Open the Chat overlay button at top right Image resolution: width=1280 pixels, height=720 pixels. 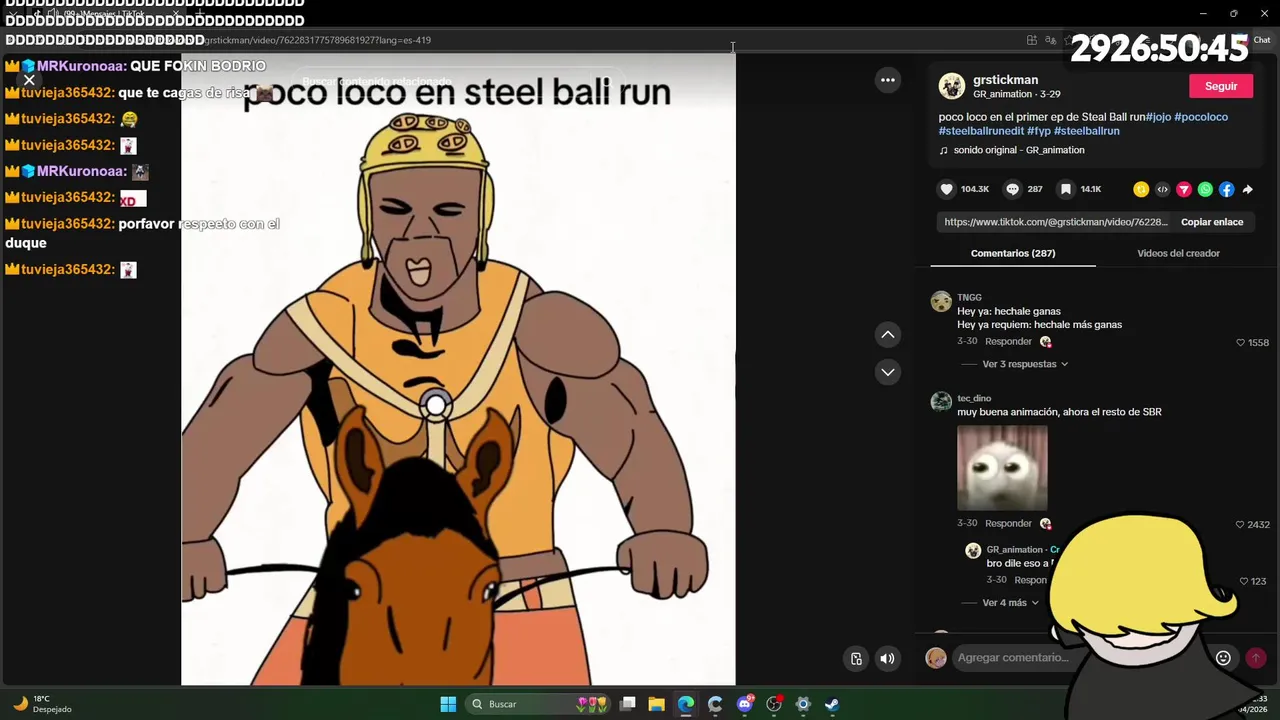(x=1255, y=40)
